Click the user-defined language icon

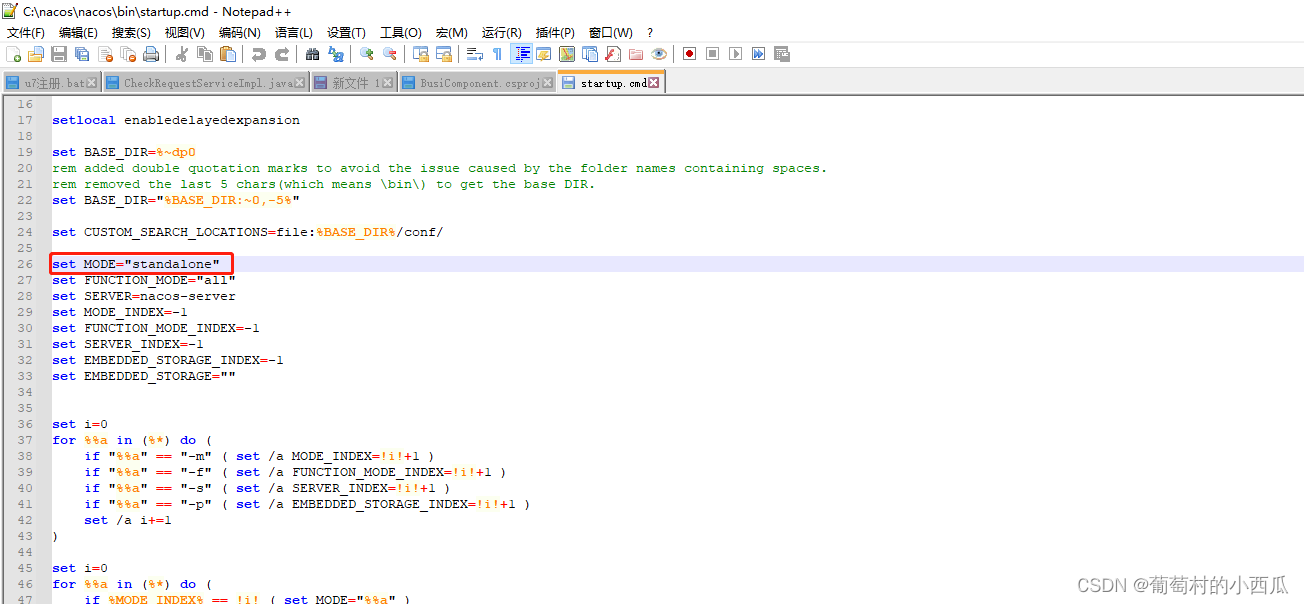(544, 54)
